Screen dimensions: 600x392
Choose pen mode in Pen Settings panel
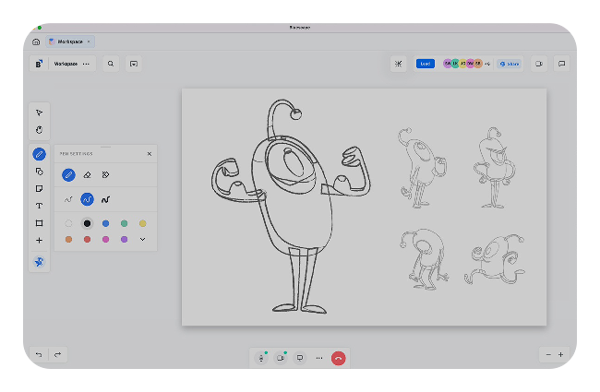(68, 175)
